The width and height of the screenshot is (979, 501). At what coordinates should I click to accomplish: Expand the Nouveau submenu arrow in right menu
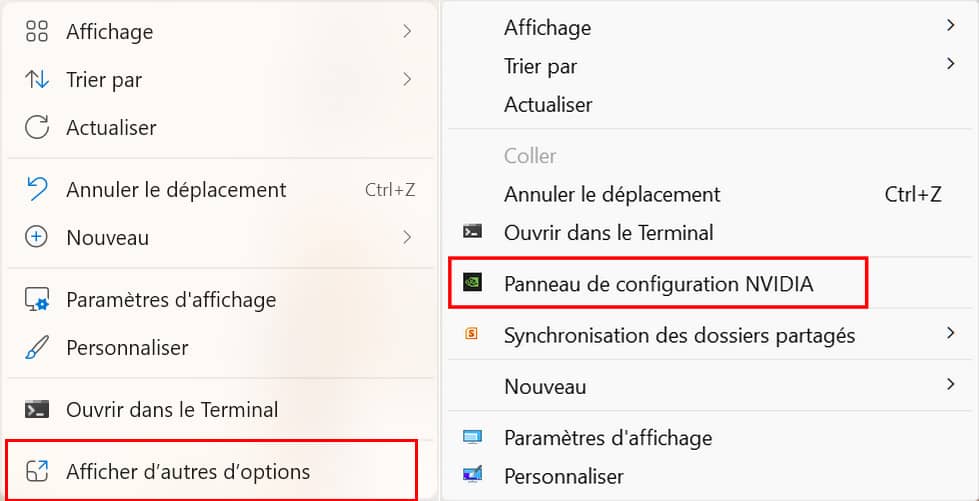(951, 385)
